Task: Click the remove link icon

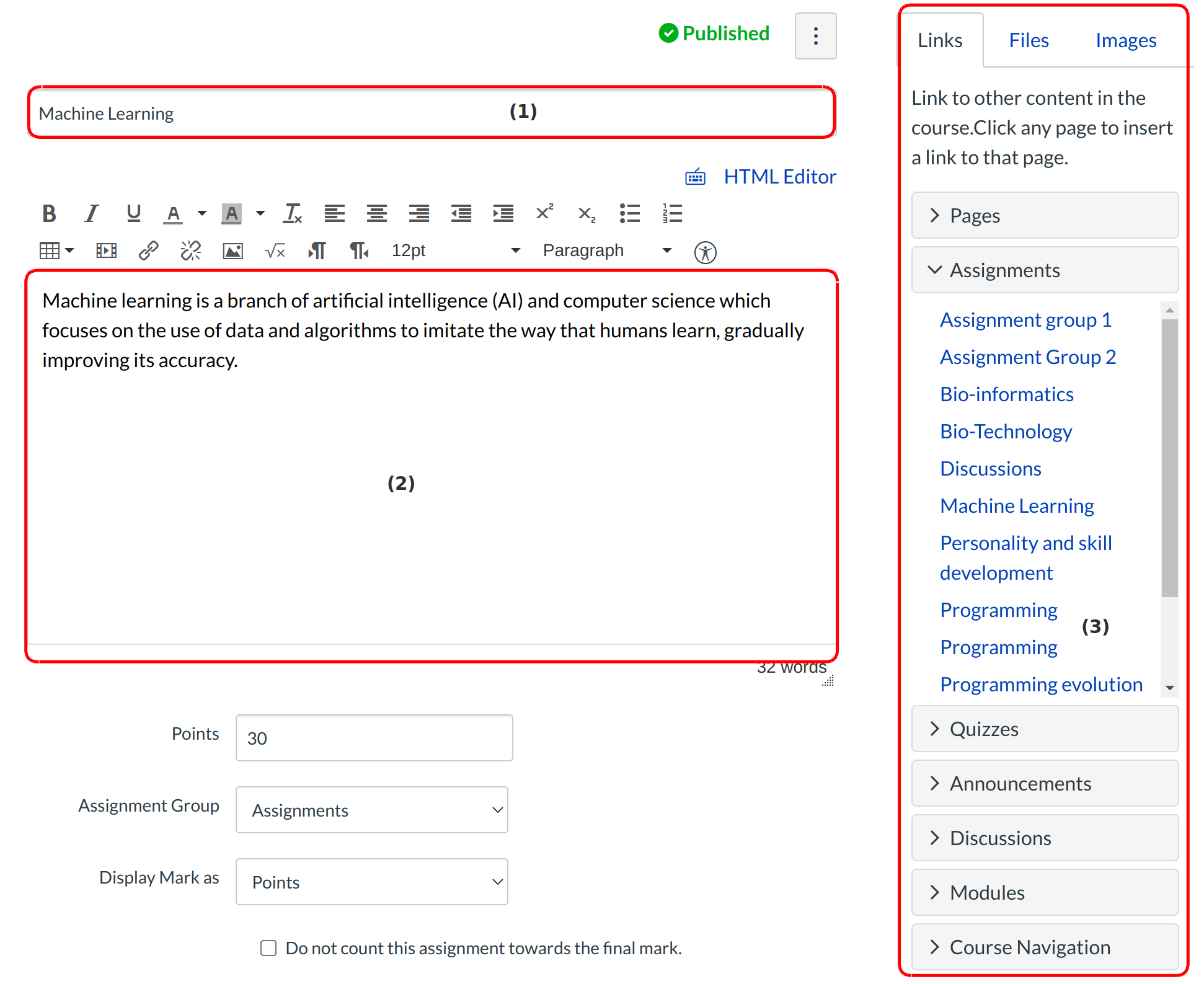Action: pyautogui.click(x=190, y=250)
